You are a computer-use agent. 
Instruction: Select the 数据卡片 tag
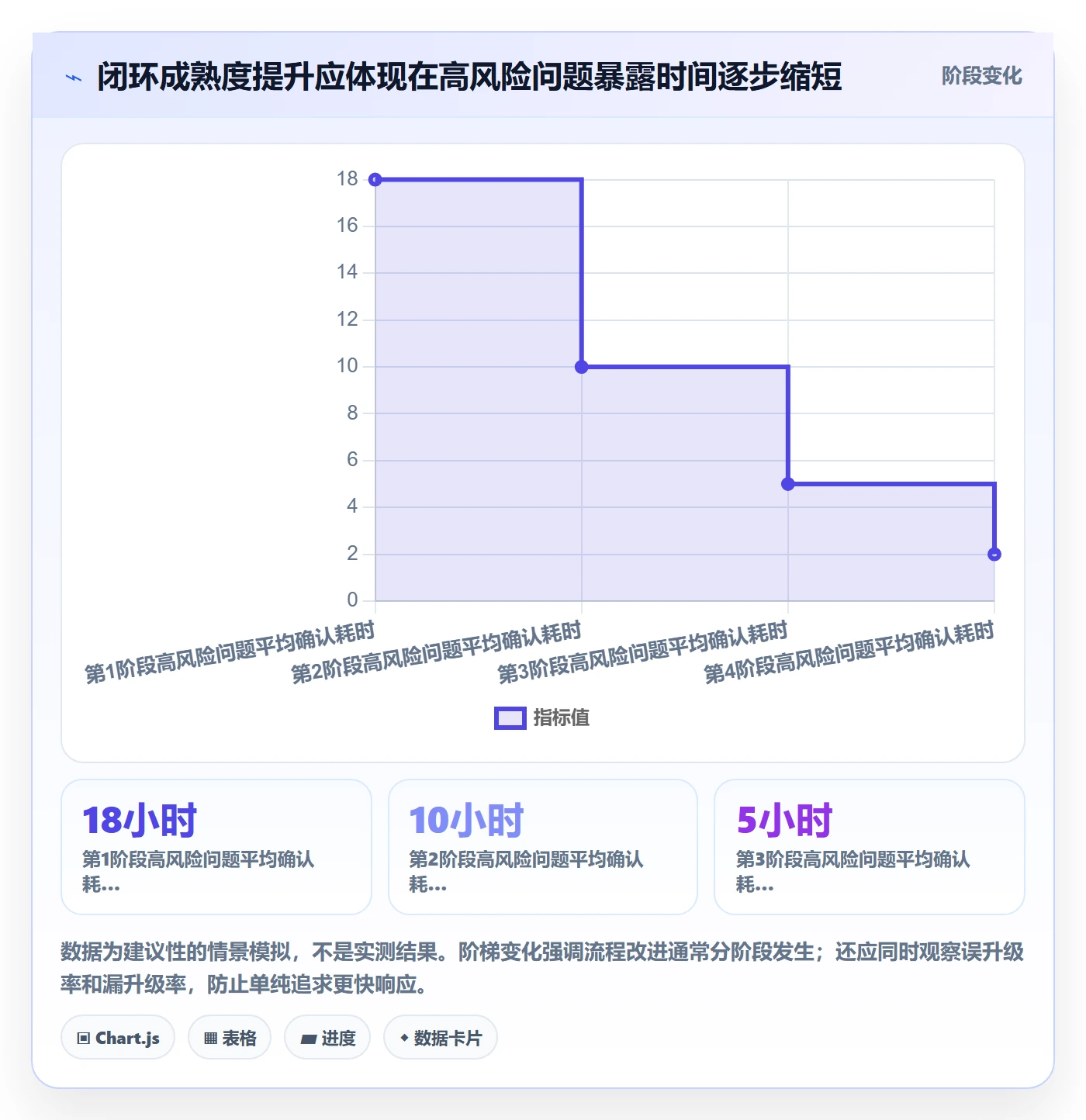click(441, 1038)
